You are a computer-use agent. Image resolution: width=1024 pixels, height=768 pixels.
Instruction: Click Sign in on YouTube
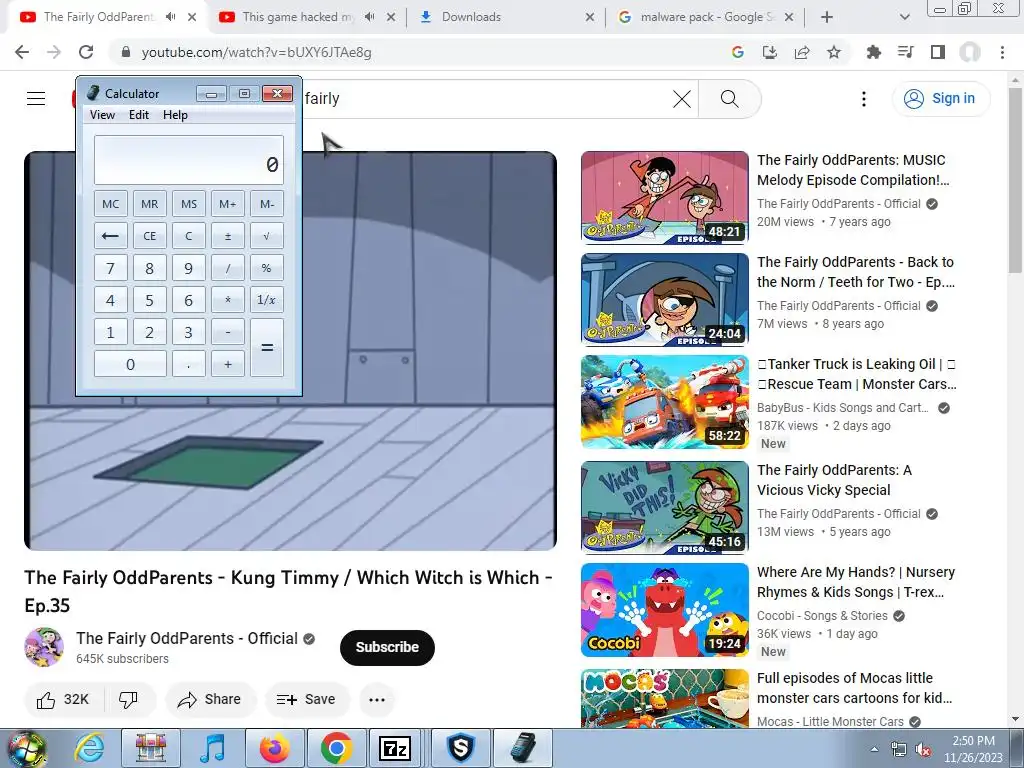[x=940, y=99]
